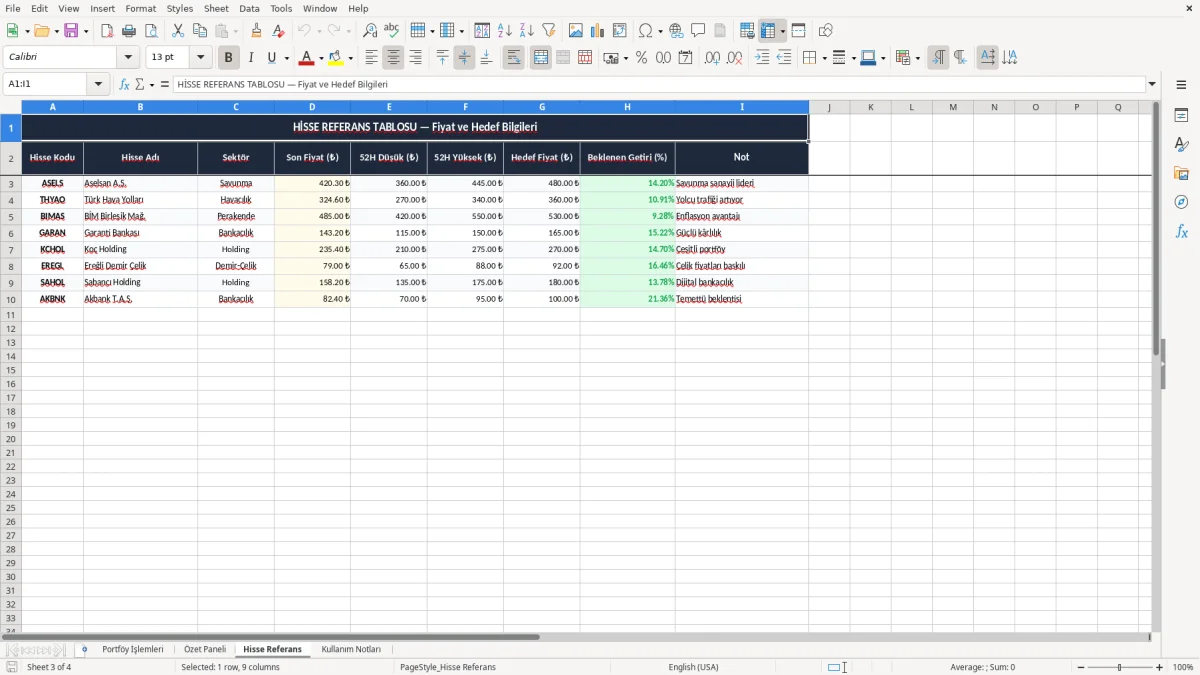Format cells as percent

point(641,58)
